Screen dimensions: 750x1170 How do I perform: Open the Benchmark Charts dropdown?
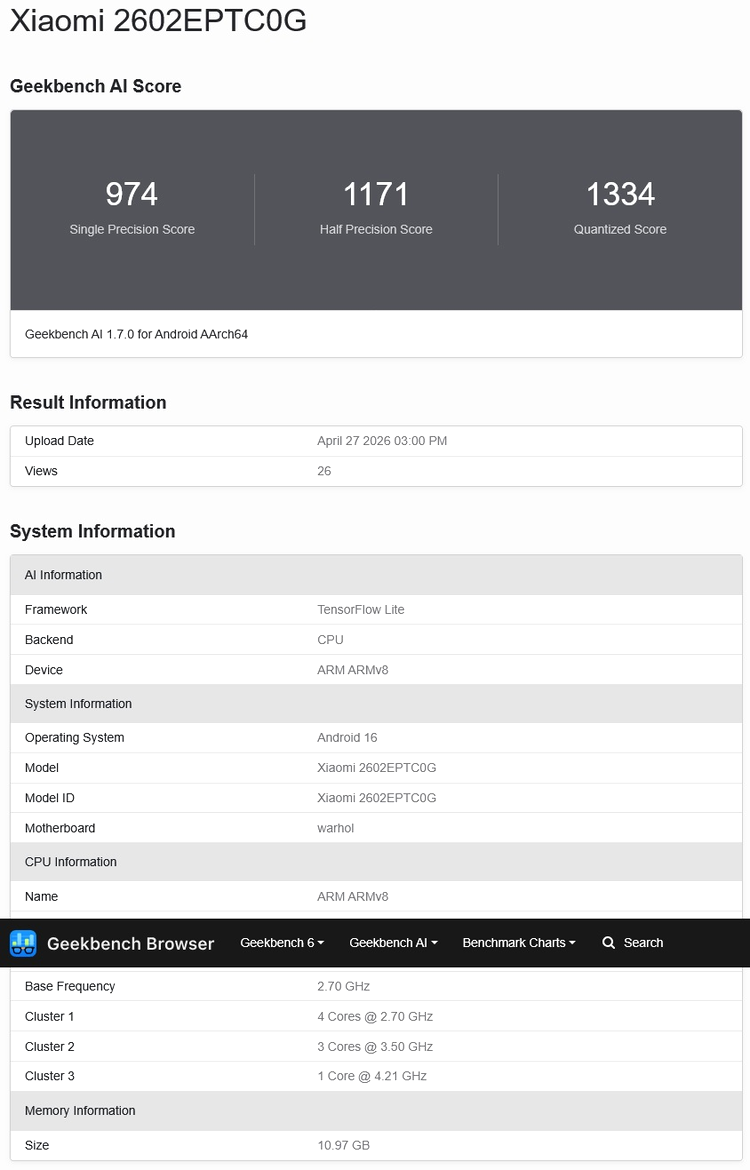[x=519, y=943]
